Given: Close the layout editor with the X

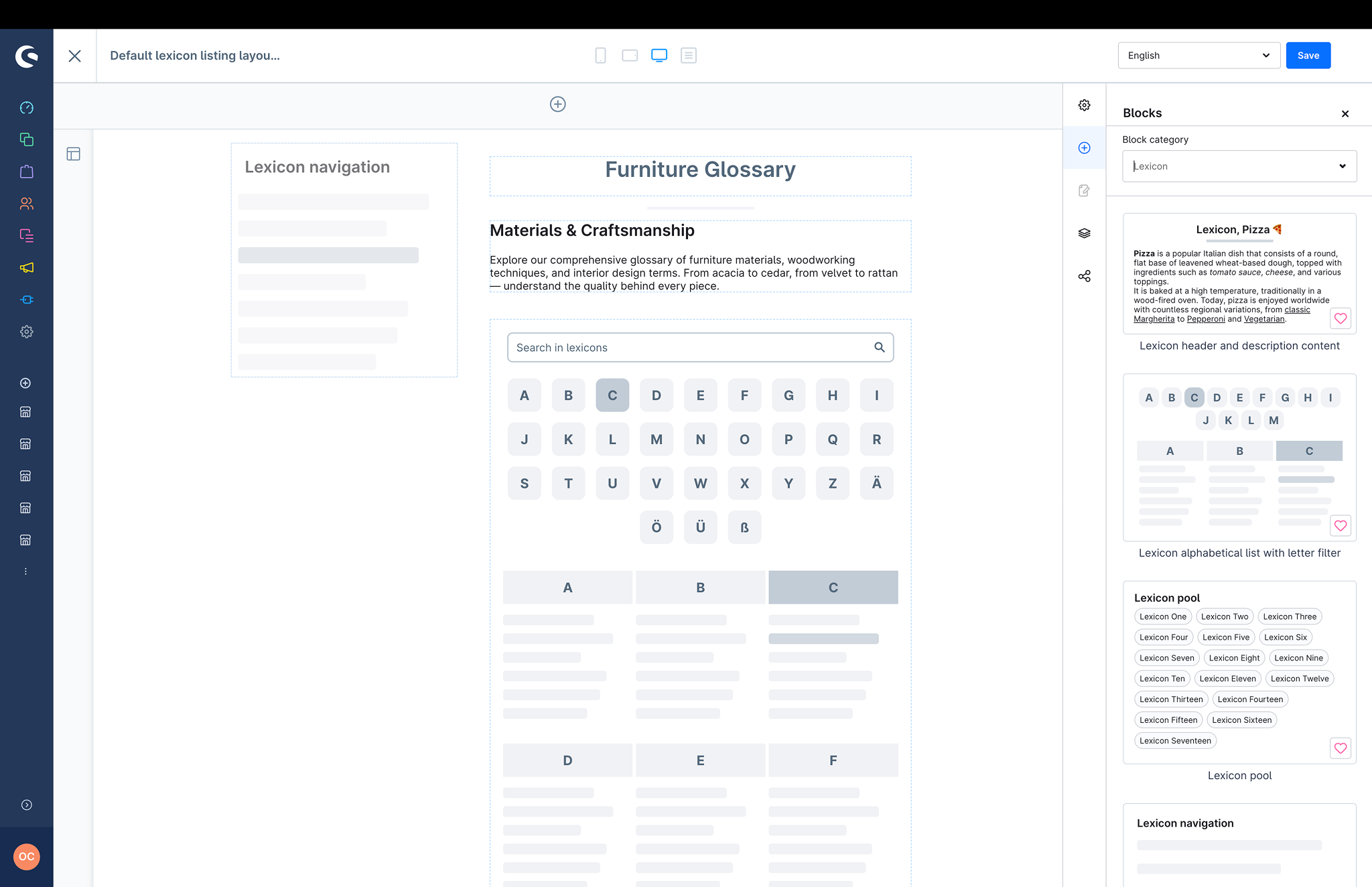Looking at the screenshot, I should [x=75, y=56].
